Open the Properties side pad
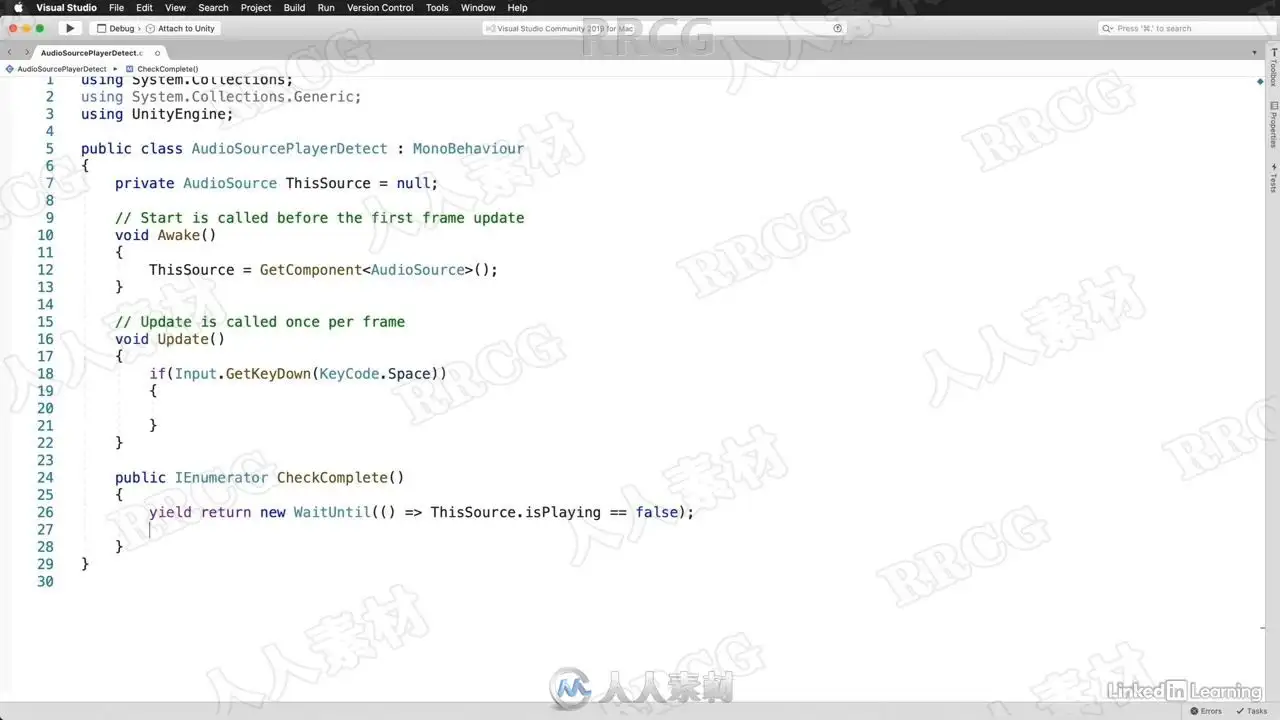This screenshot has height=720, width=1280. tap(1273, 124)
